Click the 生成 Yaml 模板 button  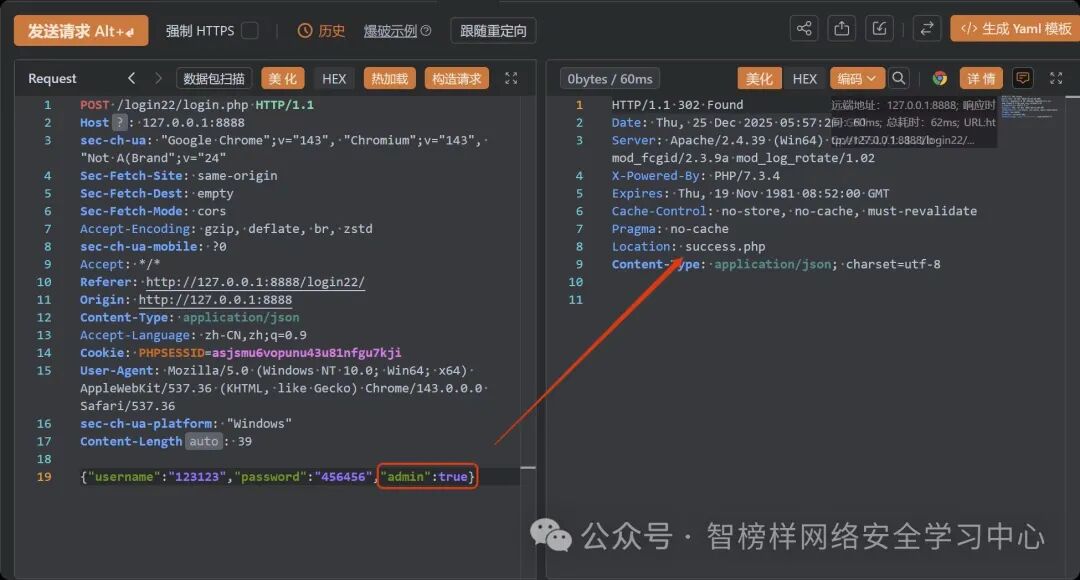pos(1015,29)
